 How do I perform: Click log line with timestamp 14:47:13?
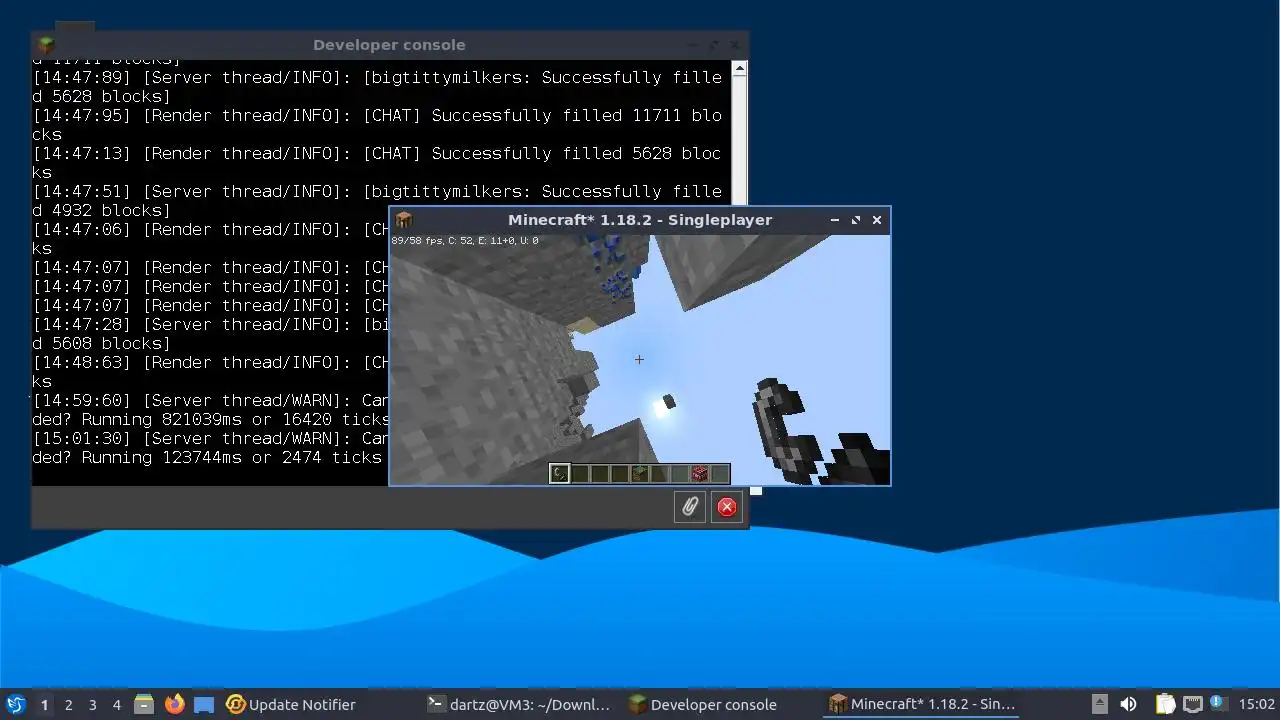click(377, 163)
